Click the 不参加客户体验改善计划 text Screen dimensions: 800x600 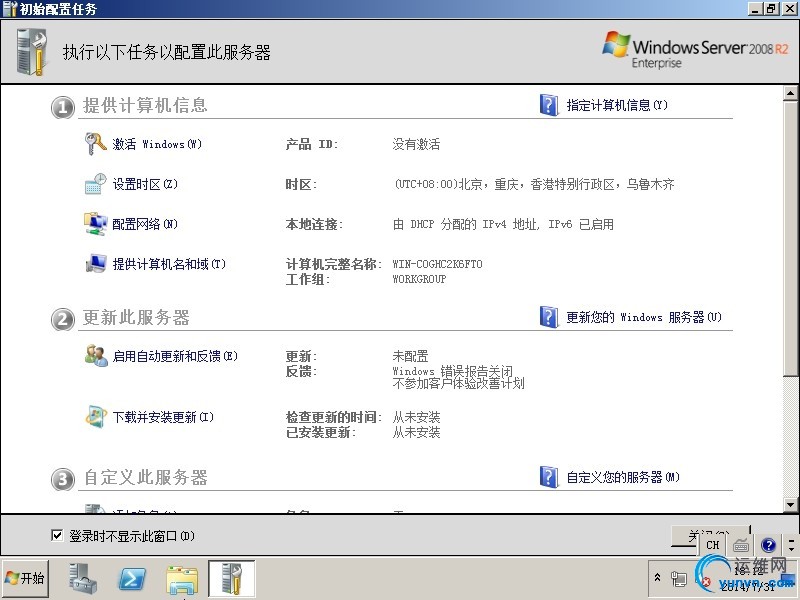click(458, 383)
